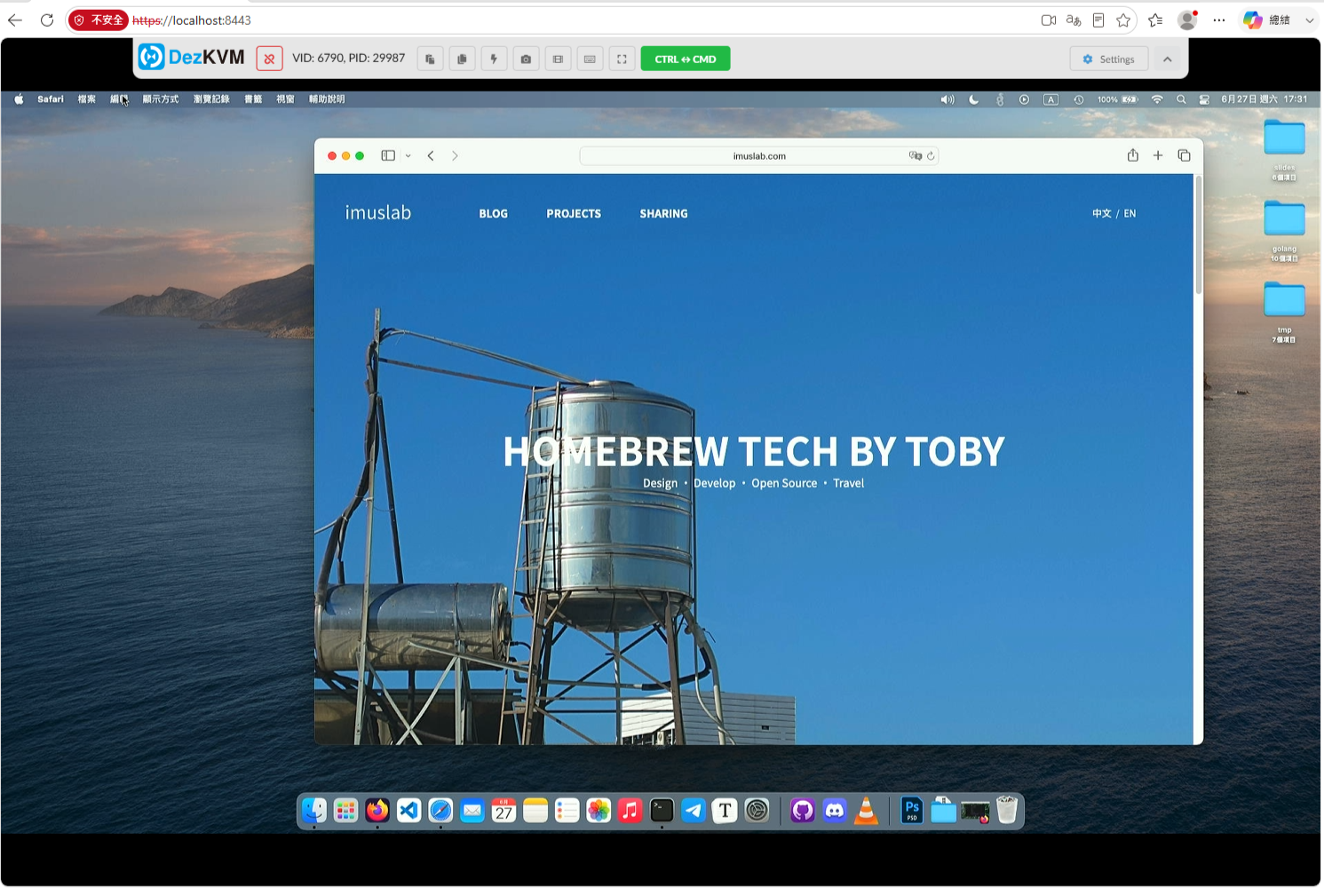
Task: Open the 輔助說明 menu
Action: click(327, 99)
